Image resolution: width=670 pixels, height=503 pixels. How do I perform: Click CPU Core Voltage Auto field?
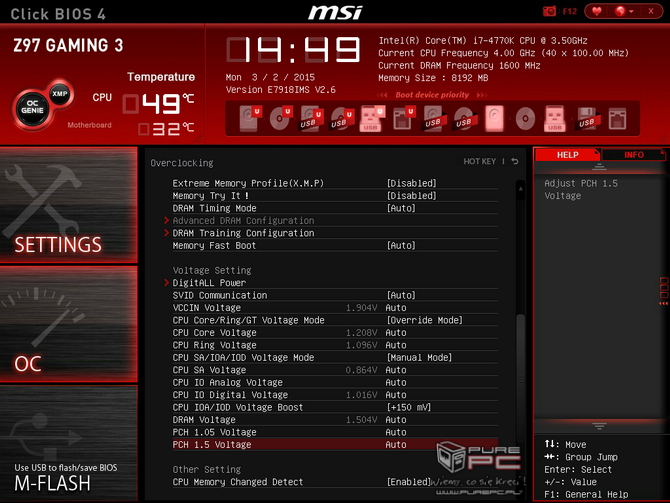click(396, 332)
